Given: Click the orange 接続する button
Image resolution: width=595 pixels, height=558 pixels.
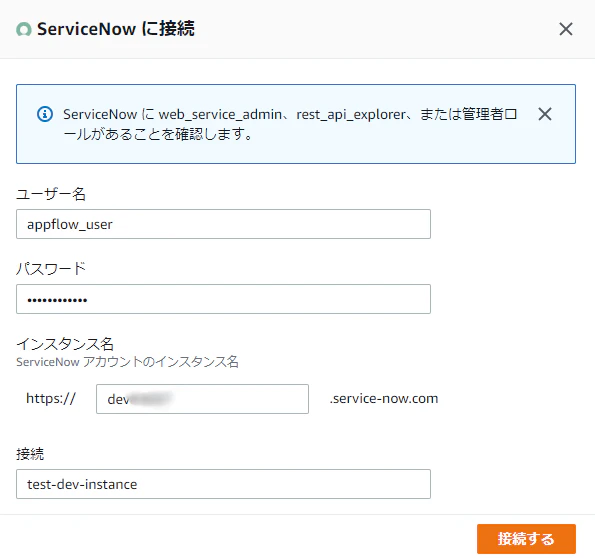Looking at the screenshot, I should tap(526, 539).
